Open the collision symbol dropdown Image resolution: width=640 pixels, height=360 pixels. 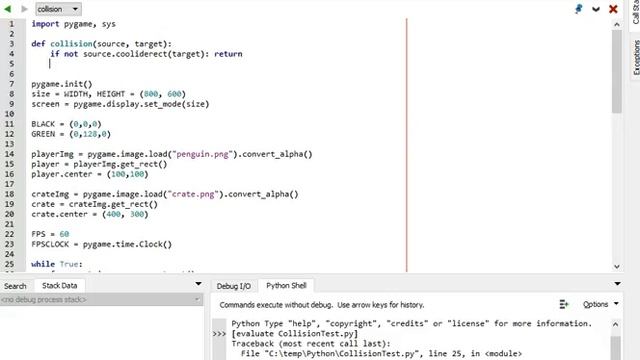click(58, 9)
